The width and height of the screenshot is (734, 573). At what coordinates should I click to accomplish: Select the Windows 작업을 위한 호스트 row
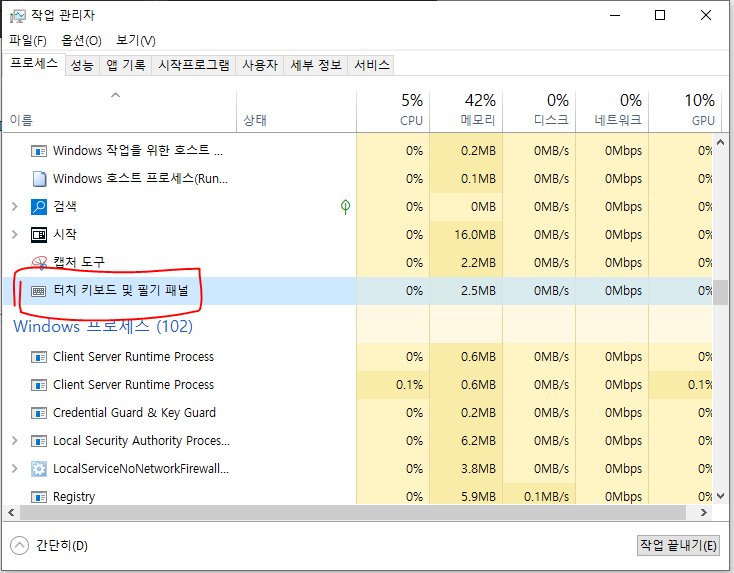click(358, 151)
